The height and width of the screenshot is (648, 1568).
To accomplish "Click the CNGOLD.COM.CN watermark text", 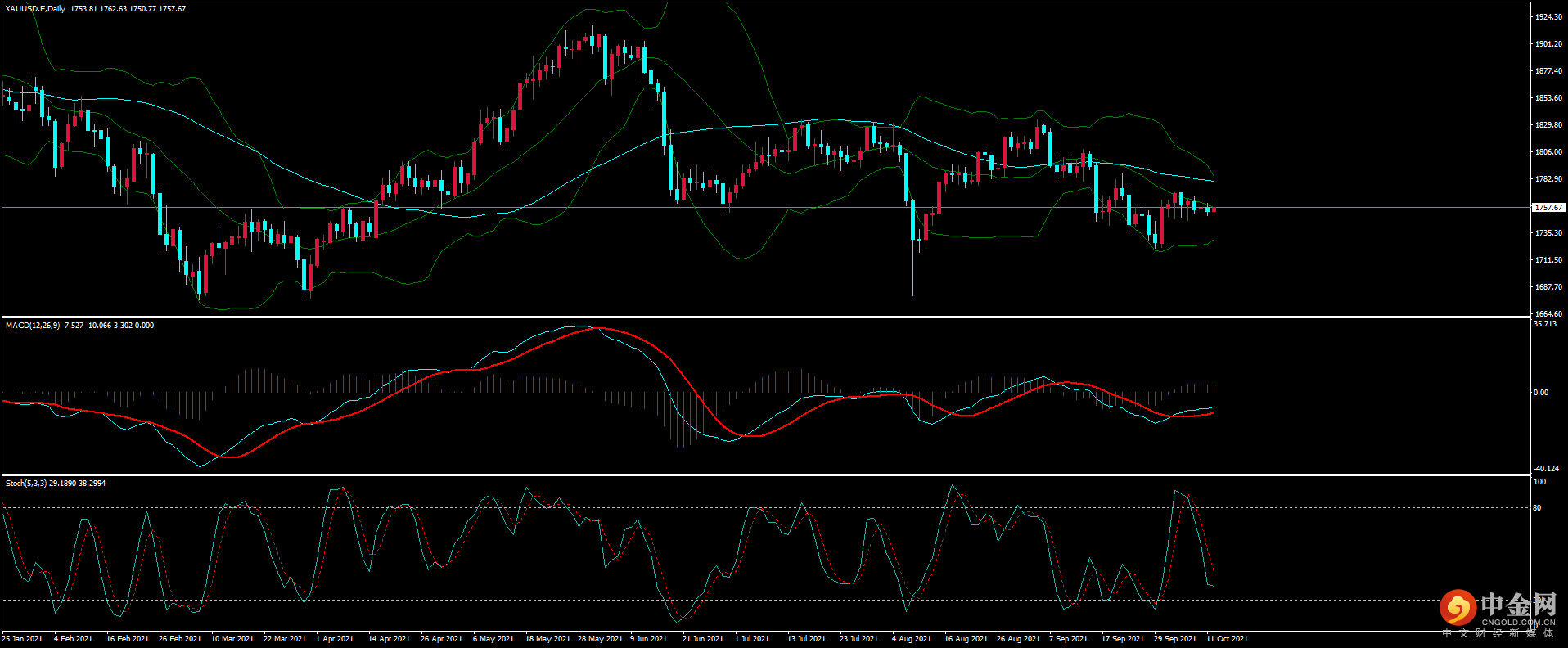I will [1518, 623].
